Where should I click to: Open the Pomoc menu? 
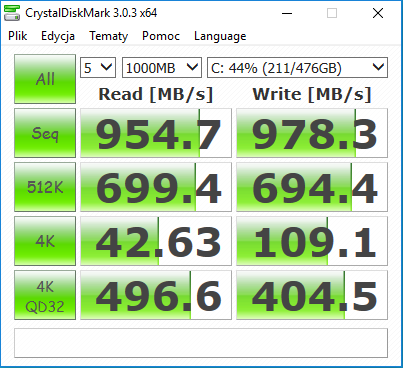click(161, 36)
